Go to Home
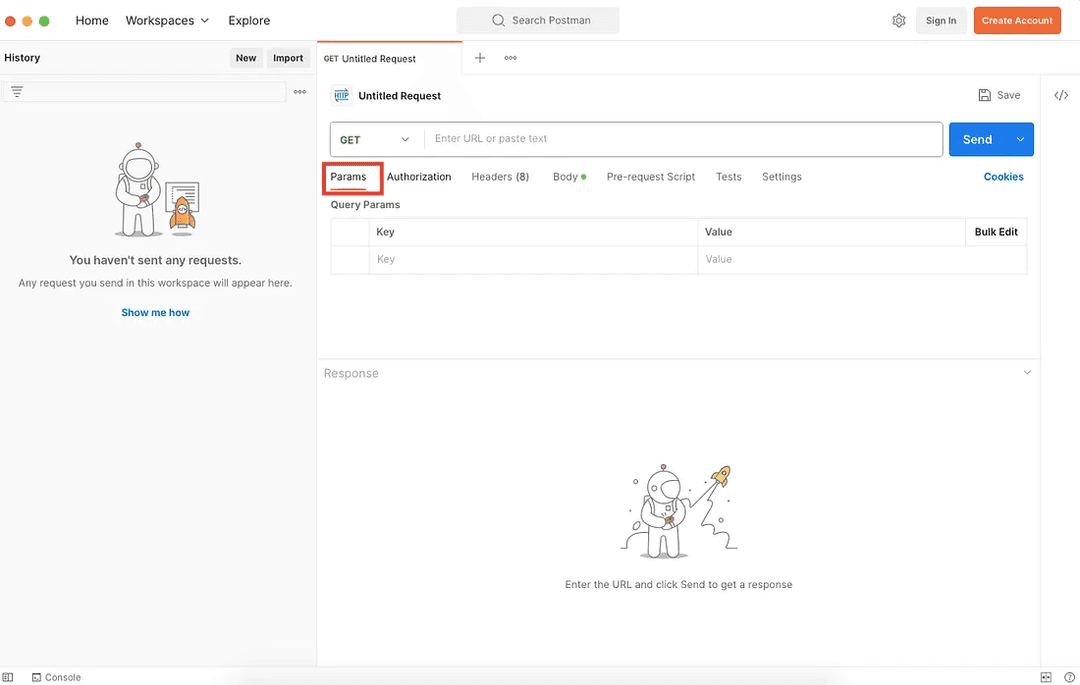Screen dimensions: 1080x685 click(x=92, y=21)
